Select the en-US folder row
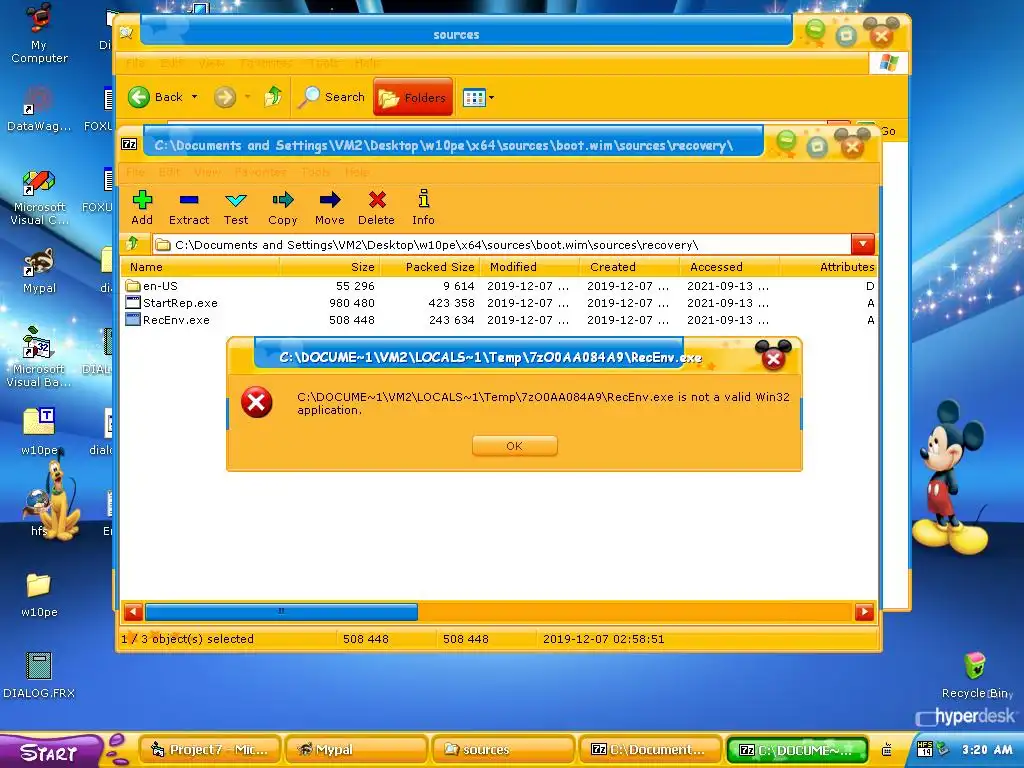Viewport: 1024px width, 768px height. (498, 286)
